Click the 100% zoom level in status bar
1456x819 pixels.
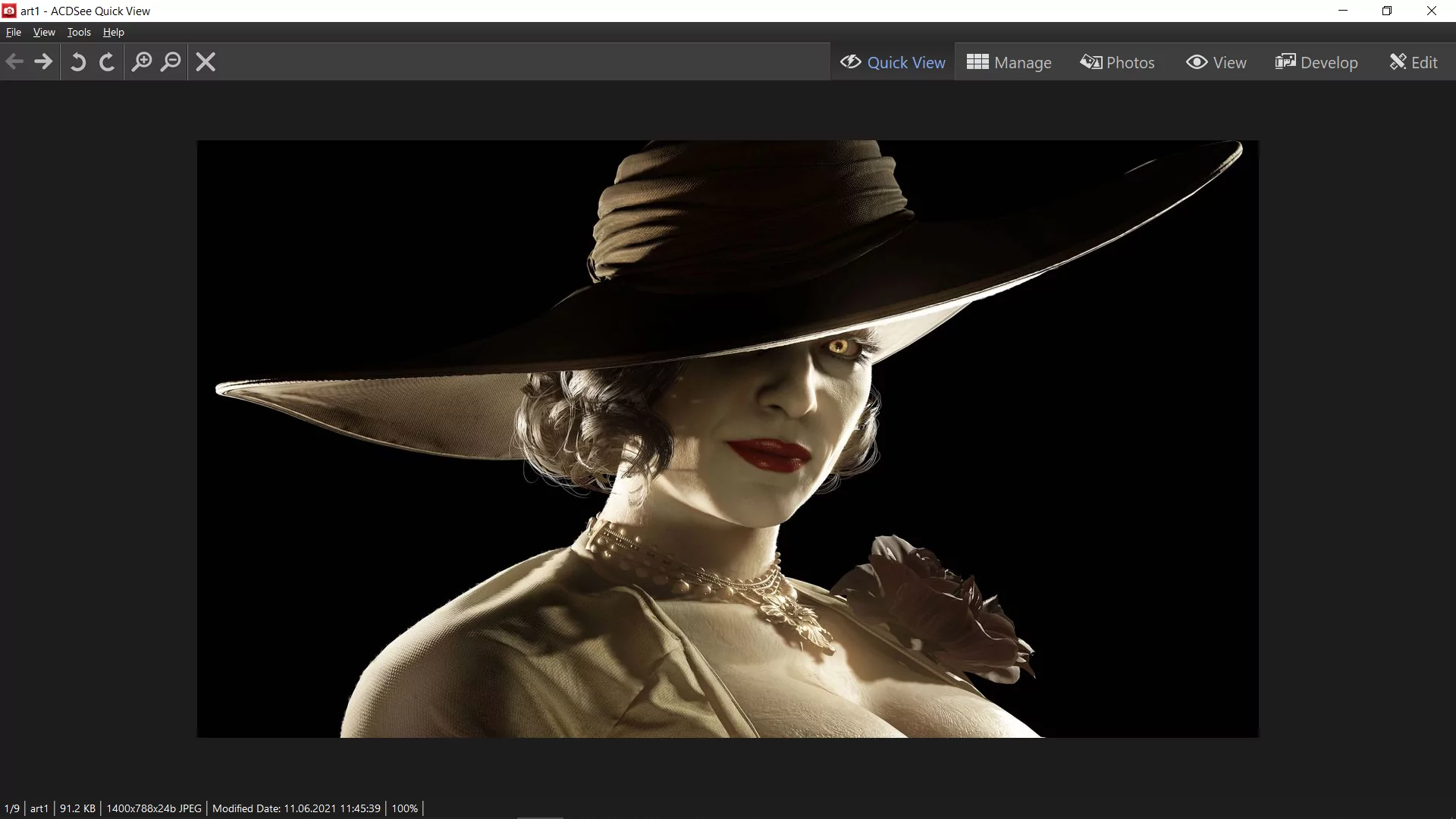[x=405, y=808]
